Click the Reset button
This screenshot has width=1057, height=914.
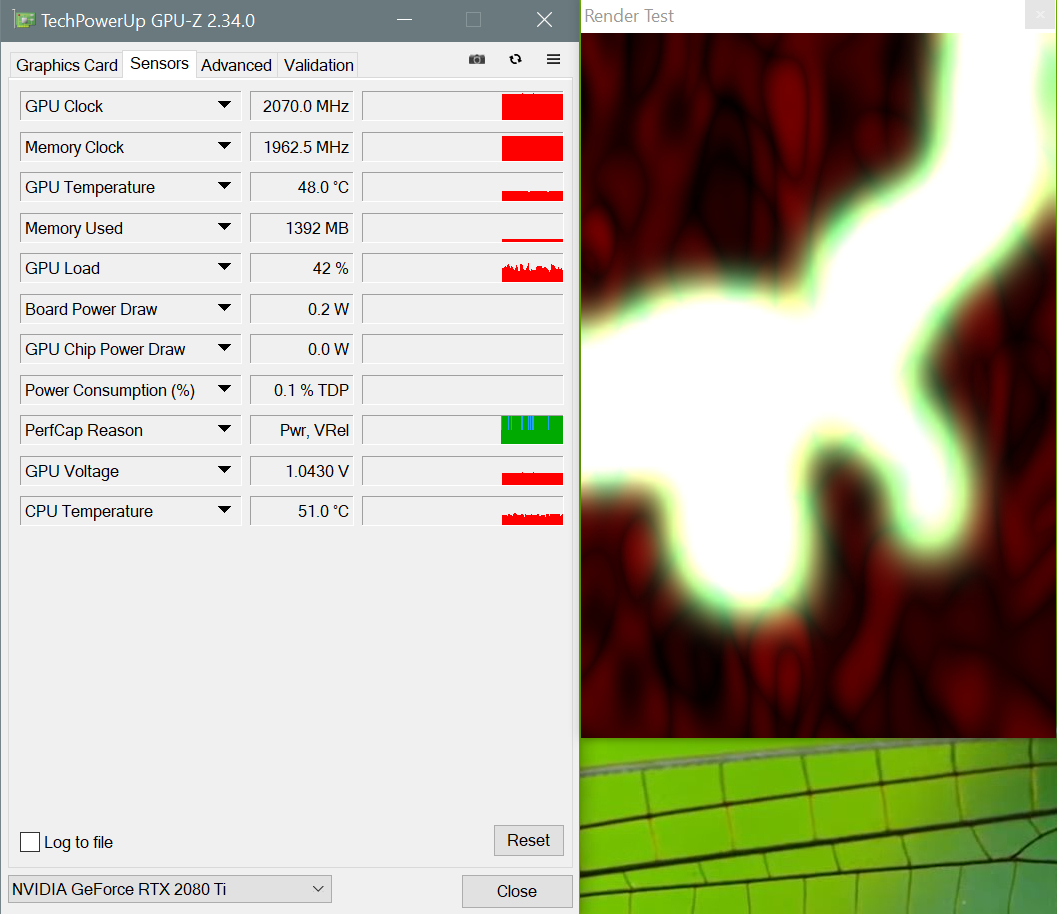(x=528, y=841)
